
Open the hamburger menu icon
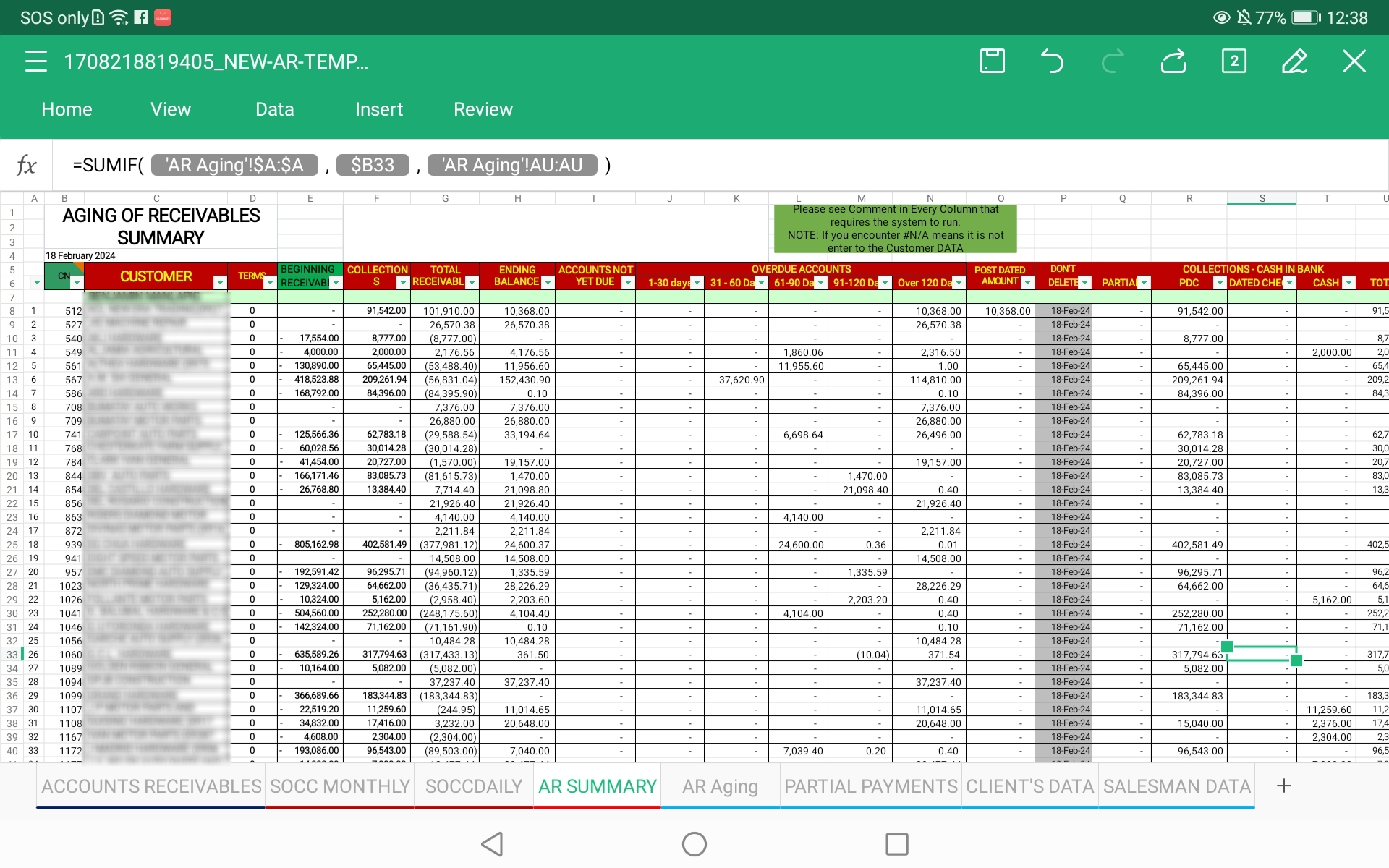(x=35, y=61)
